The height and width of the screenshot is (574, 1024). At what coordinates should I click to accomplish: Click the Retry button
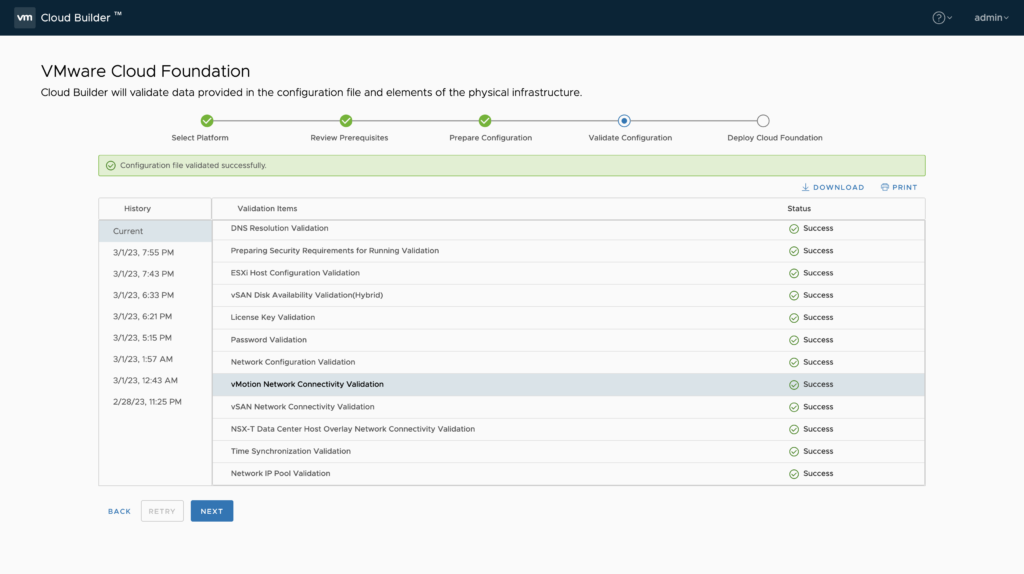click(x=162, y=511)
